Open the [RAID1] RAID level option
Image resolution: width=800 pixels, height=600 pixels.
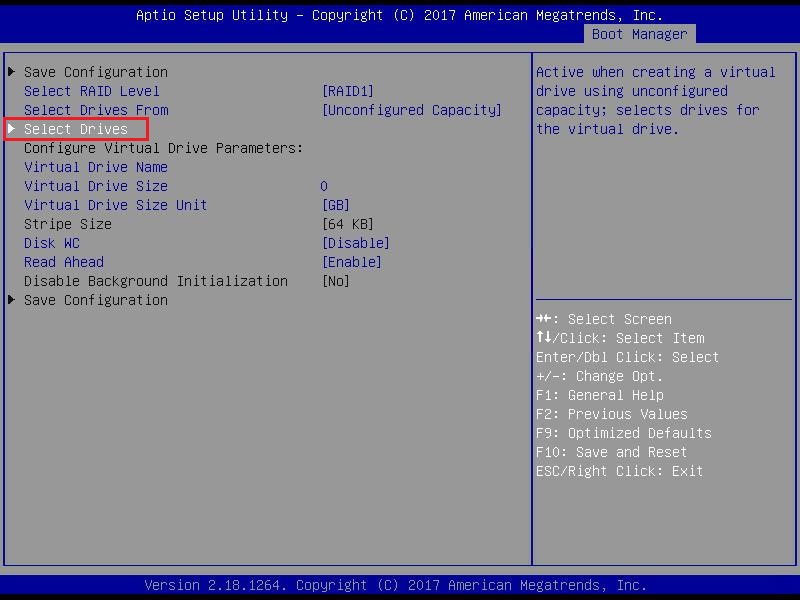(347, 91)
